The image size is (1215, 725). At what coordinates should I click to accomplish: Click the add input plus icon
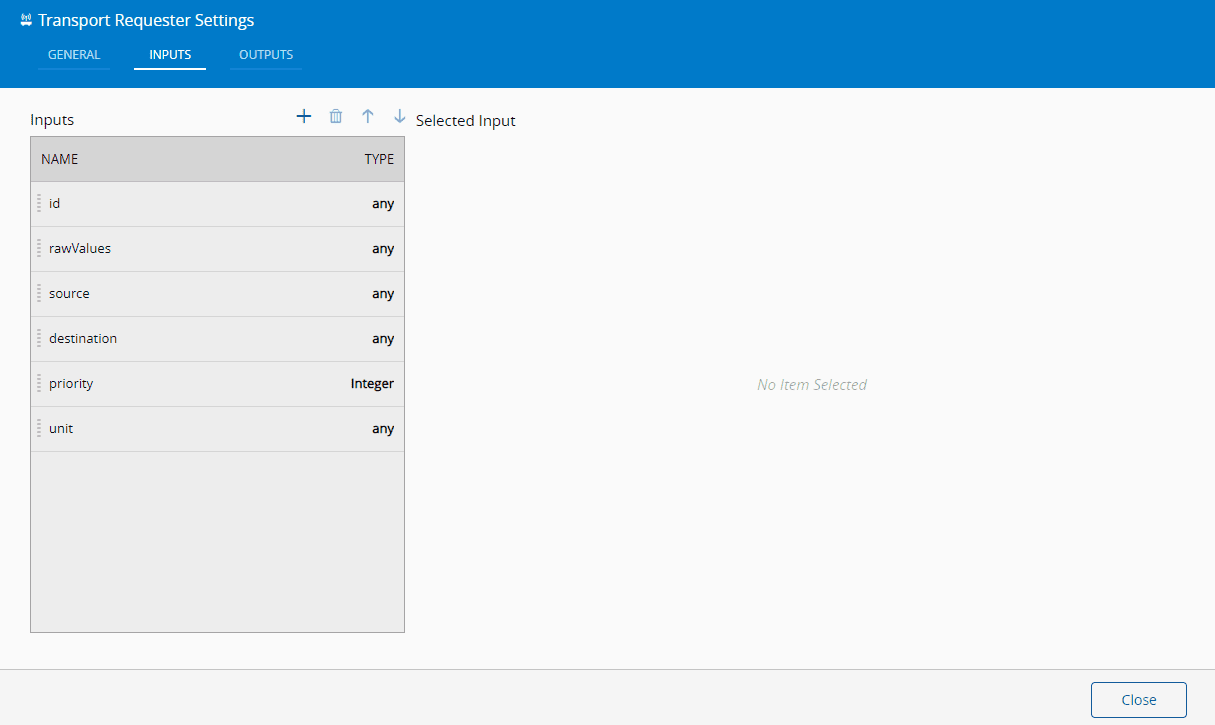click(x=304, y=117)
